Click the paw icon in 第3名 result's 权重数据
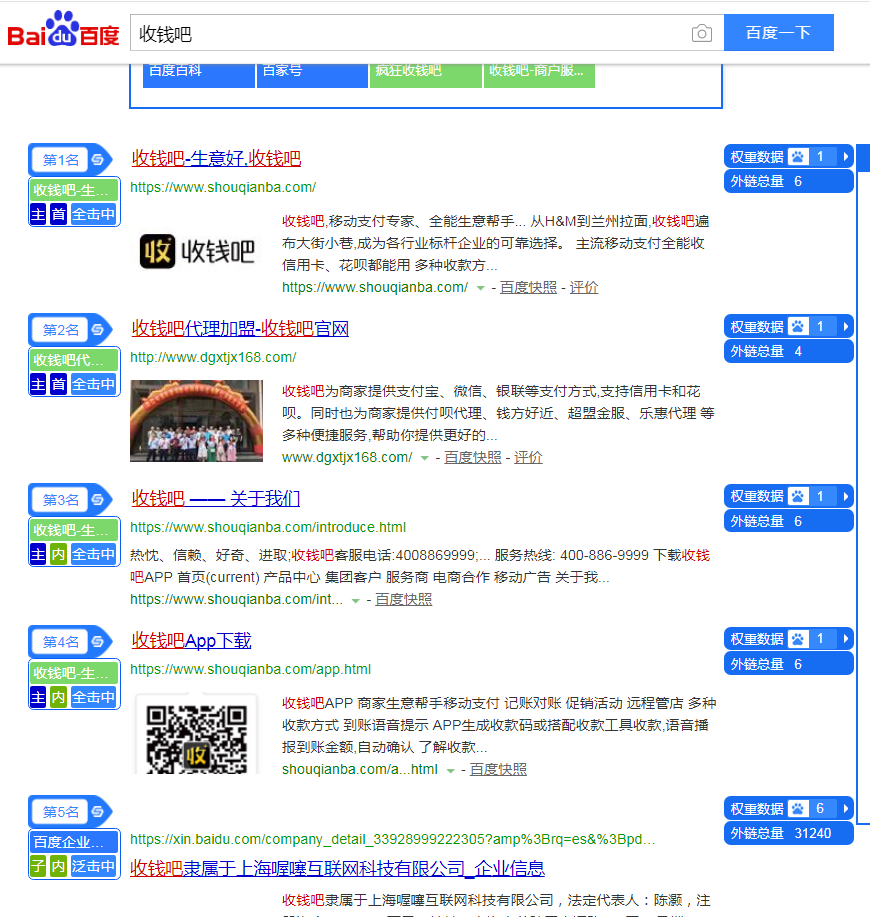870x917 pixels. pyautogui.click(x=798, y=497)
